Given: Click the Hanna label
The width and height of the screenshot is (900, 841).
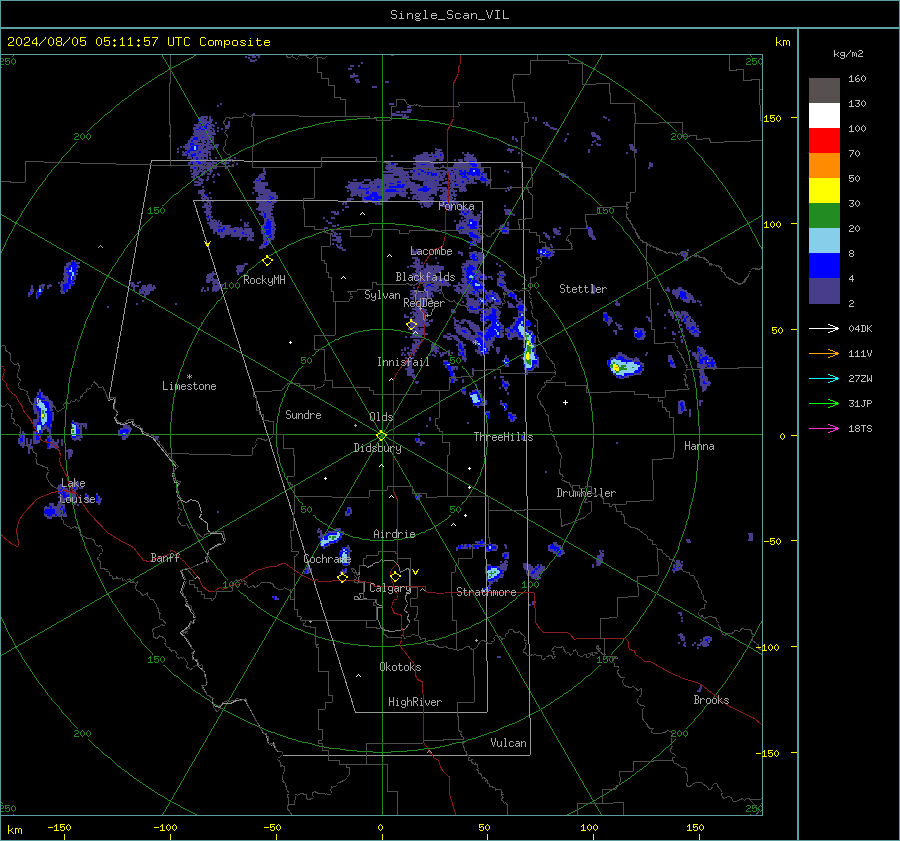Looking at the screenshot, I should [699, 446].
